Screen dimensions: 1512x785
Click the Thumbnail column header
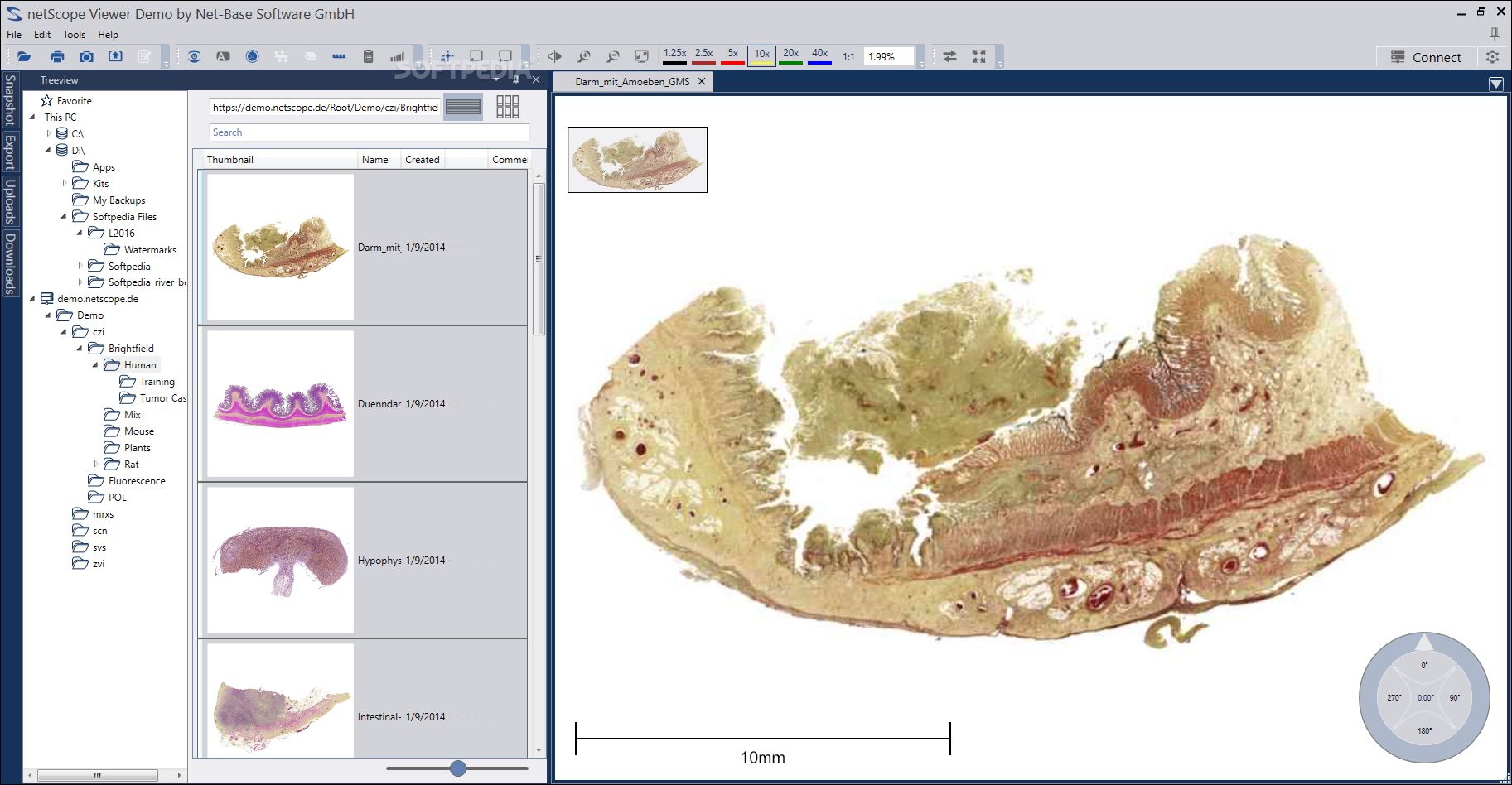tap(279, 159)
